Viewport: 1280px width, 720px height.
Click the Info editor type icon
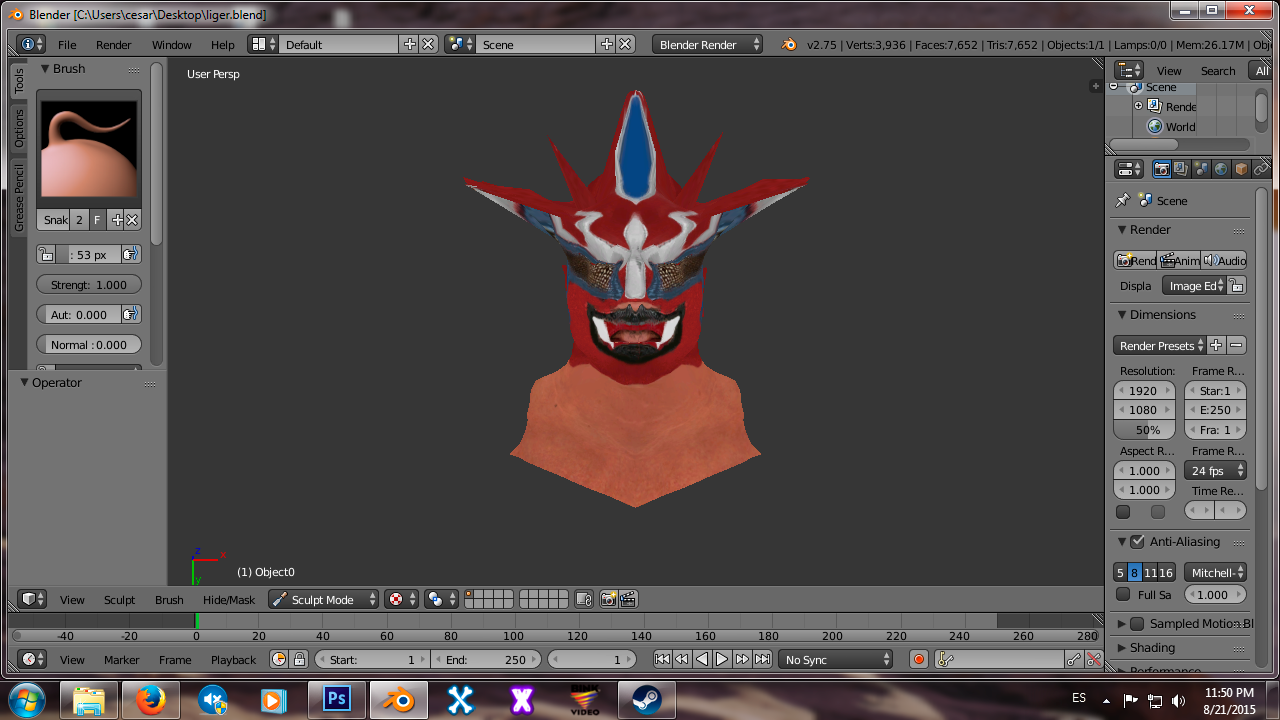[x=32, y=44]
